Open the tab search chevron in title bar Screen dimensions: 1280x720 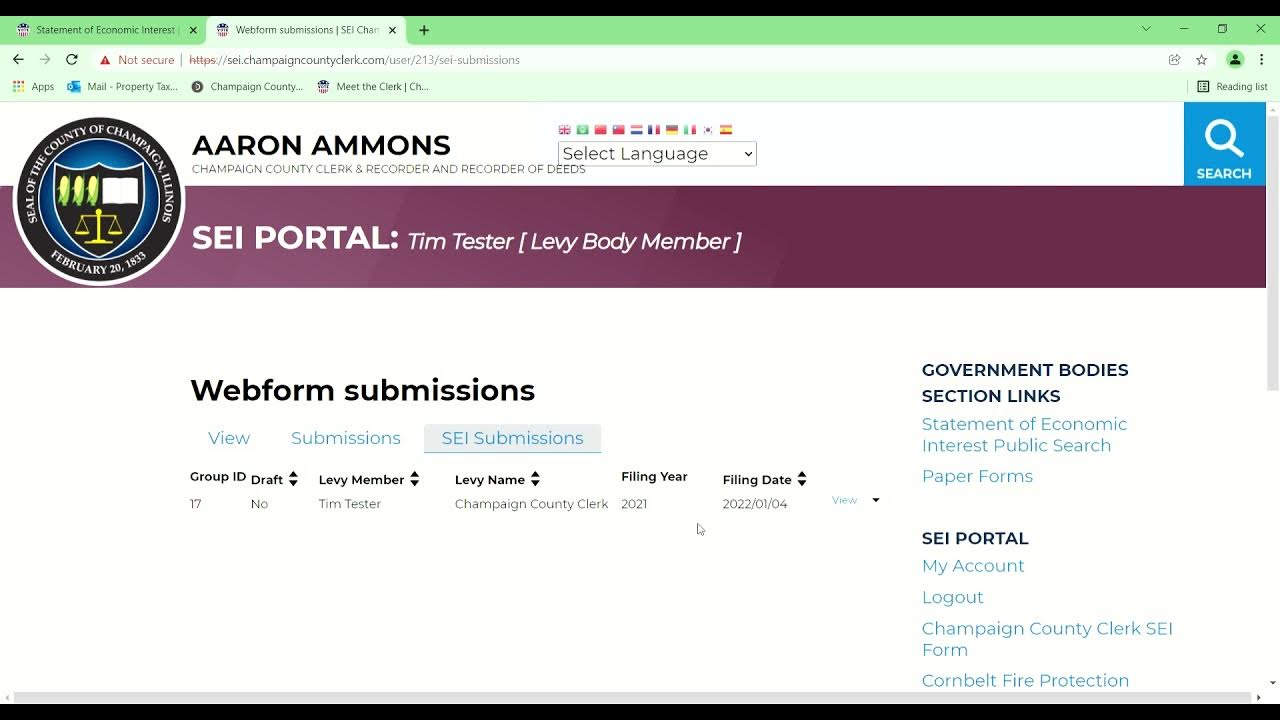[x=1146, y=29]
